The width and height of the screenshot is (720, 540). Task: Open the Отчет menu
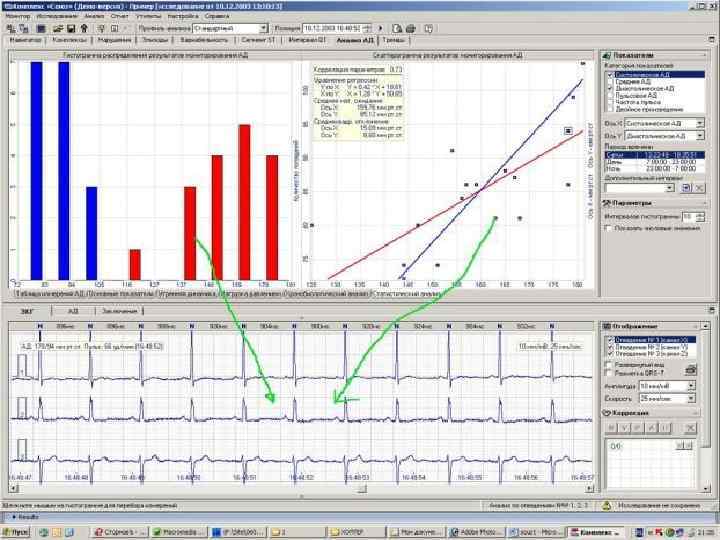(x=119, y=17)
